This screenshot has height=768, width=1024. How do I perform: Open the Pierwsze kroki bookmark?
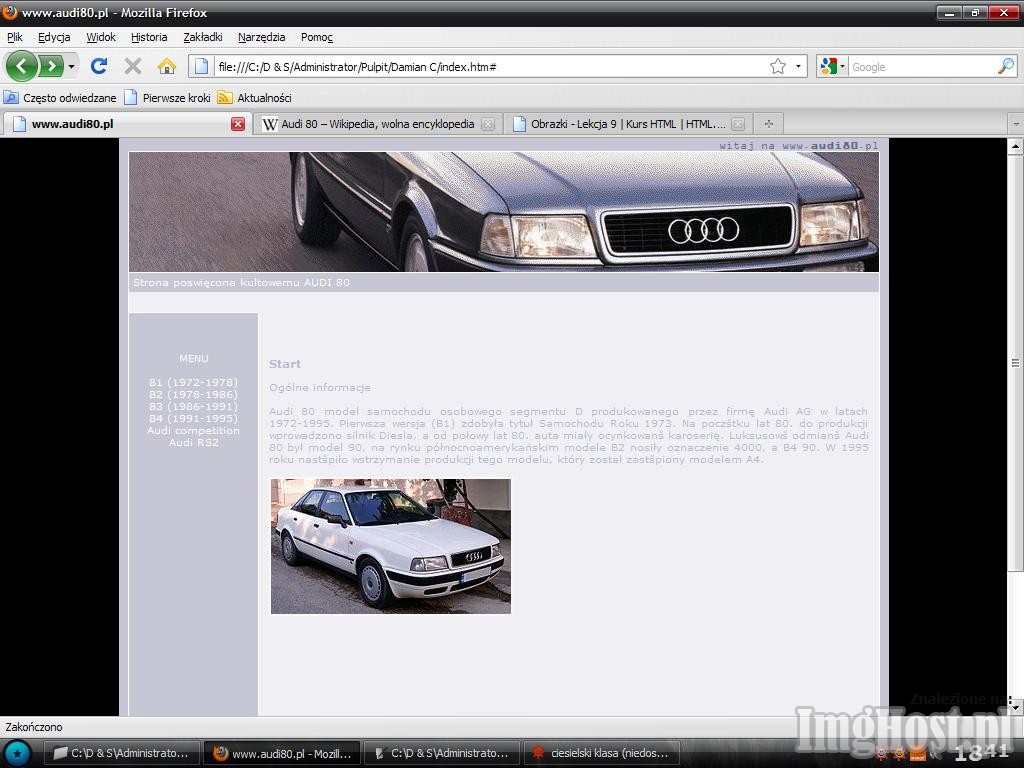(168, 98)
